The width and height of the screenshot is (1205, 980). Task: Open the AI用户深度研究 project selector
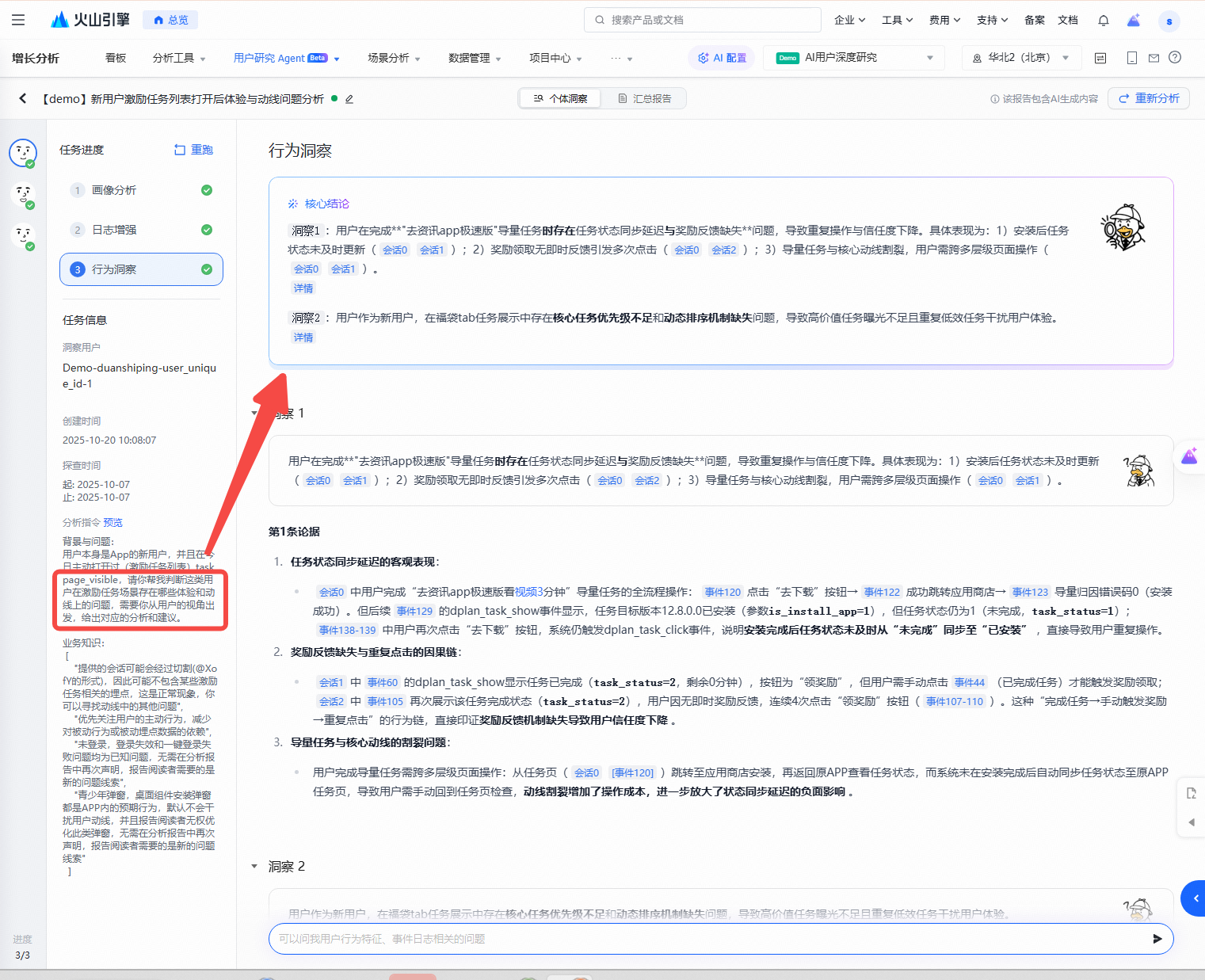coord(854,58)
